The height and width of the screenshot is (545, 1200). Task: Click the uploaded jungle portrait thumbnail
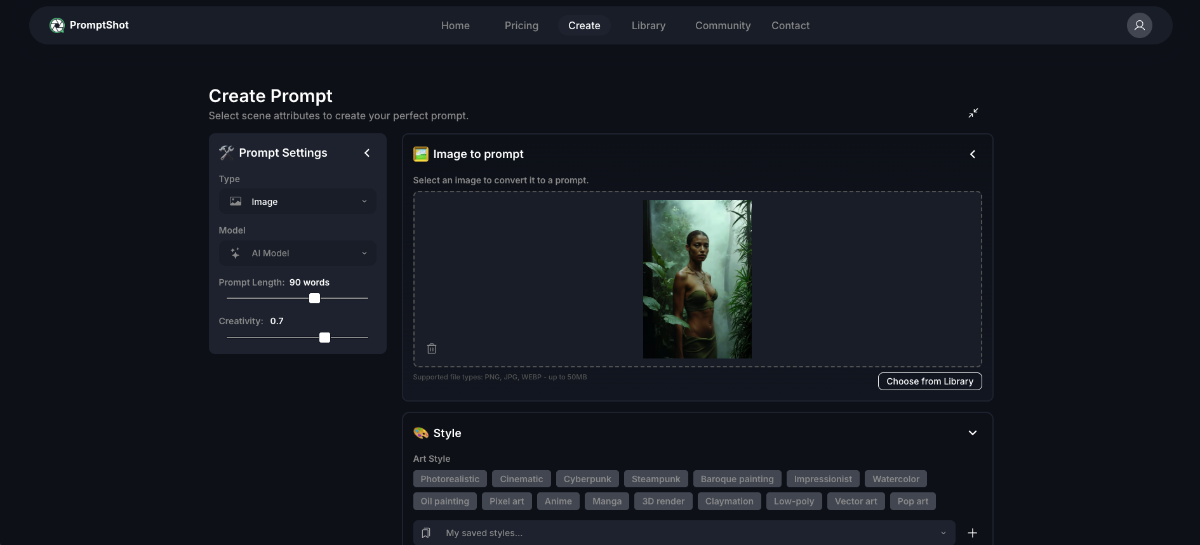pyautogui.click(x=697, y=279)
